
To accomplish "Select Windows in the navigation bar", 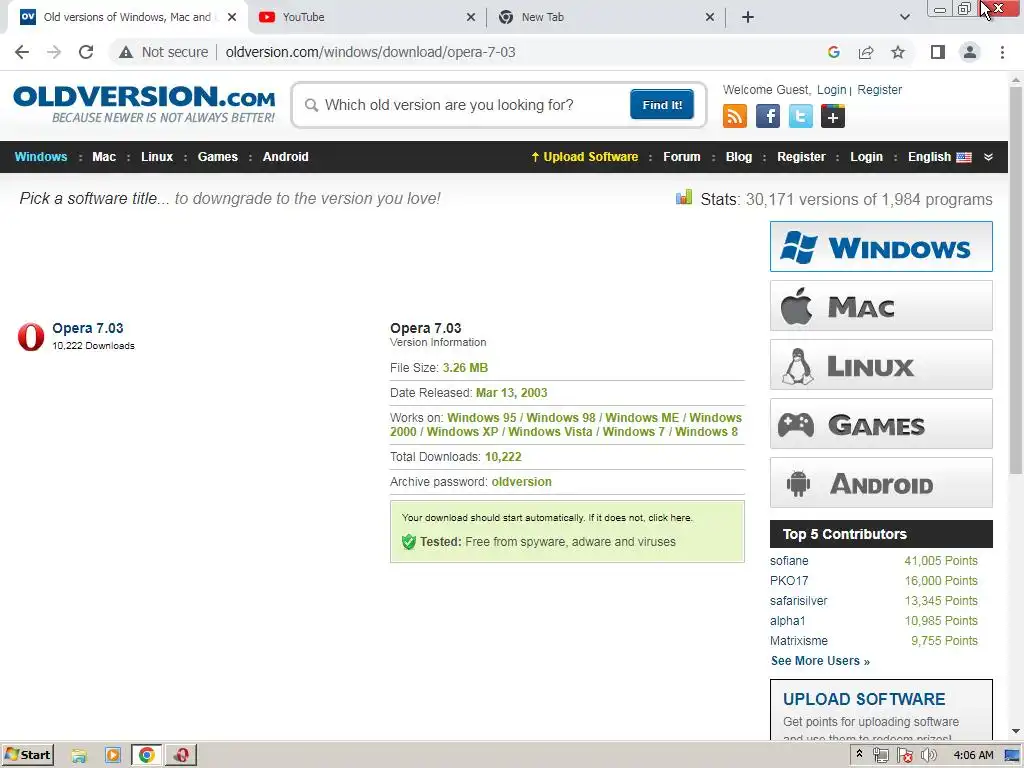I will [40, 157].
